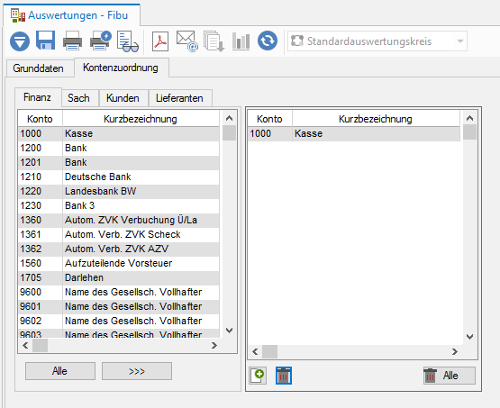
Task: Click Konto column header in right list
Action: point(270,119)
